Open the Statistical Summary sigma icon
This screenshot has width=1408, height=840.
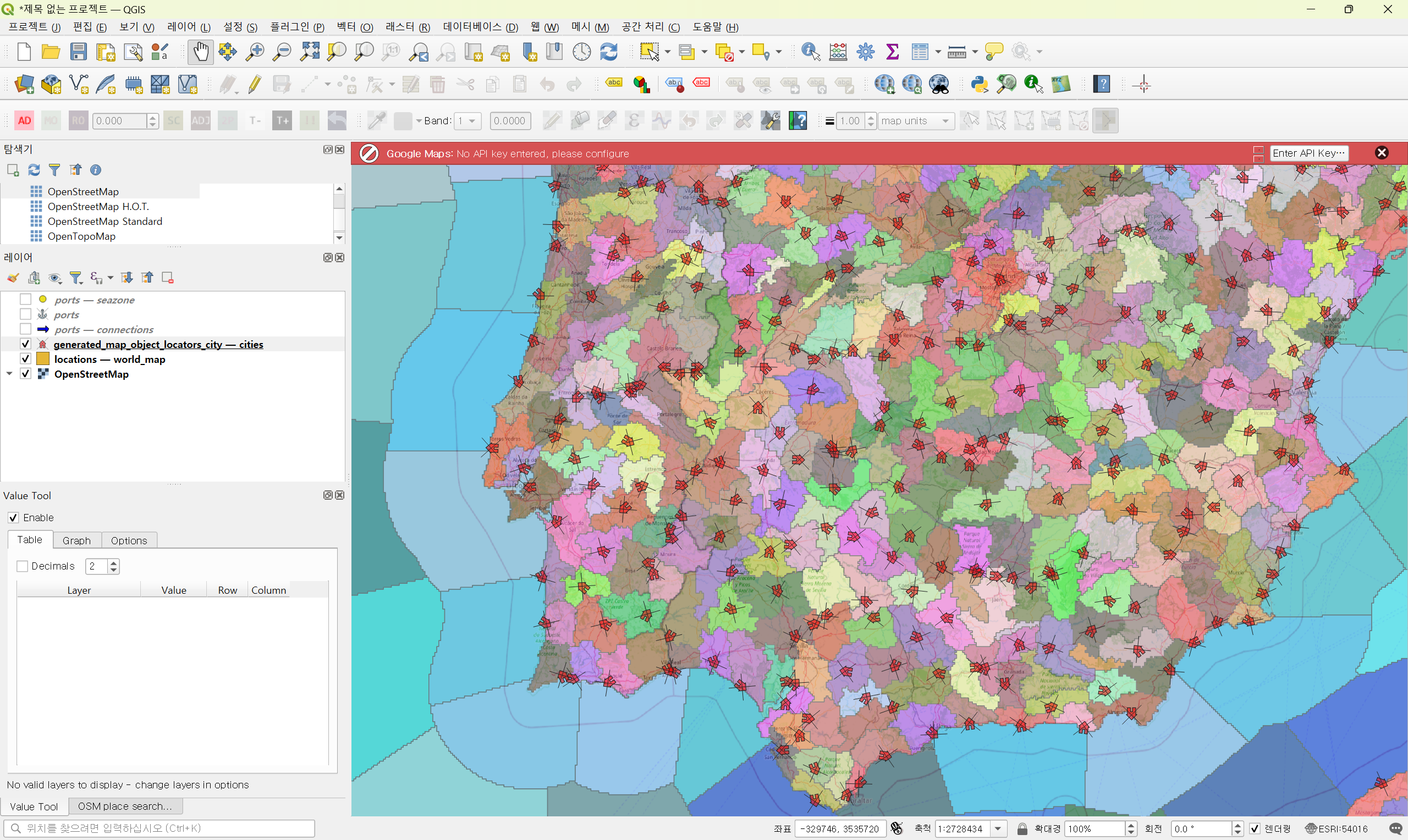tap(893, 52)
